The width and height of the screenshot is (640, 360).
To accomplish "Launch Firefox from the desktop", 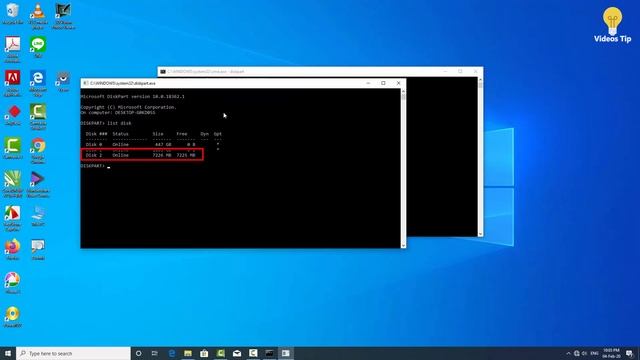I will [x=13, y=249].
